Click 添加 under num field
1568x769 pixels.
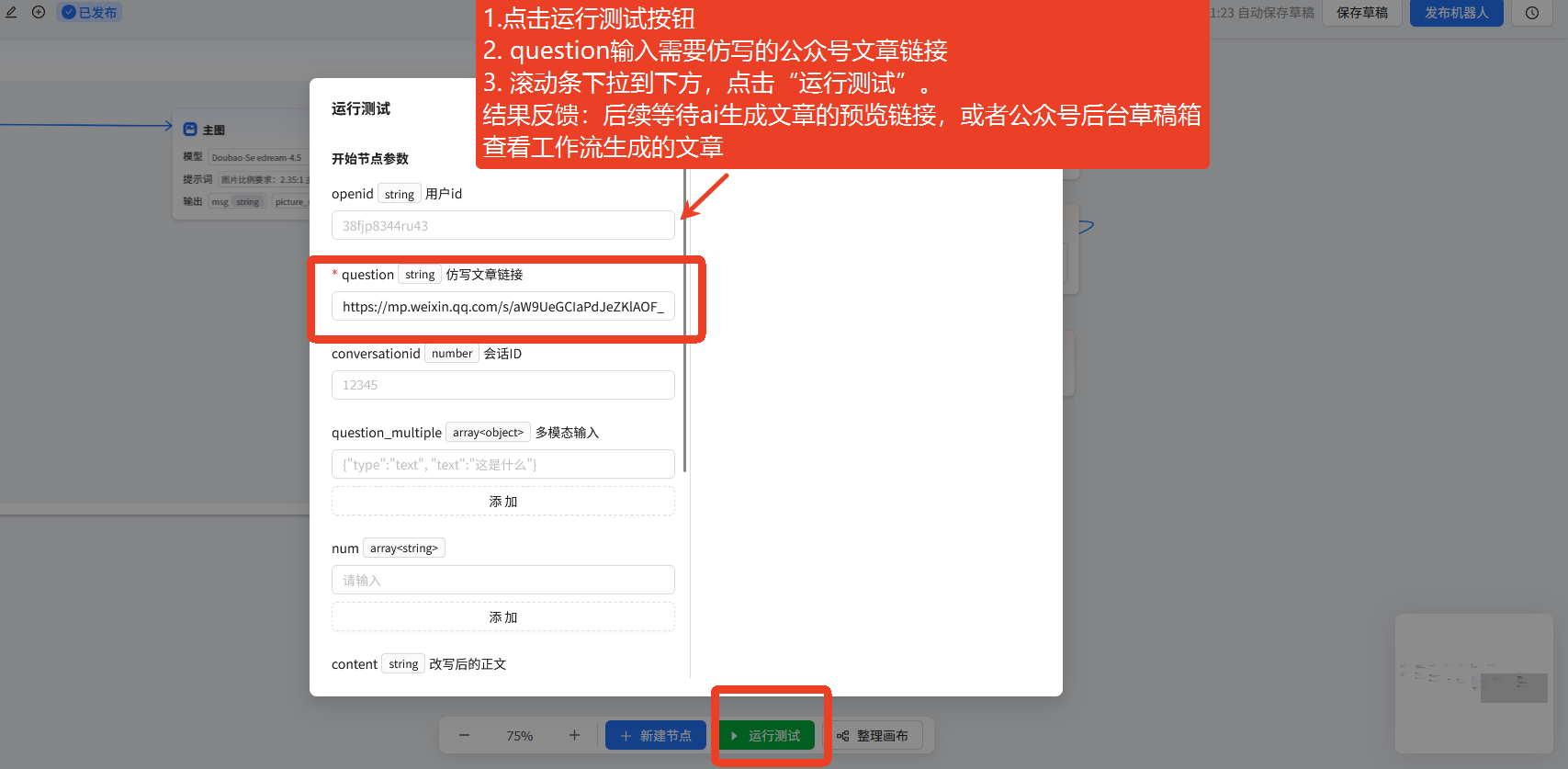[503, 616]
